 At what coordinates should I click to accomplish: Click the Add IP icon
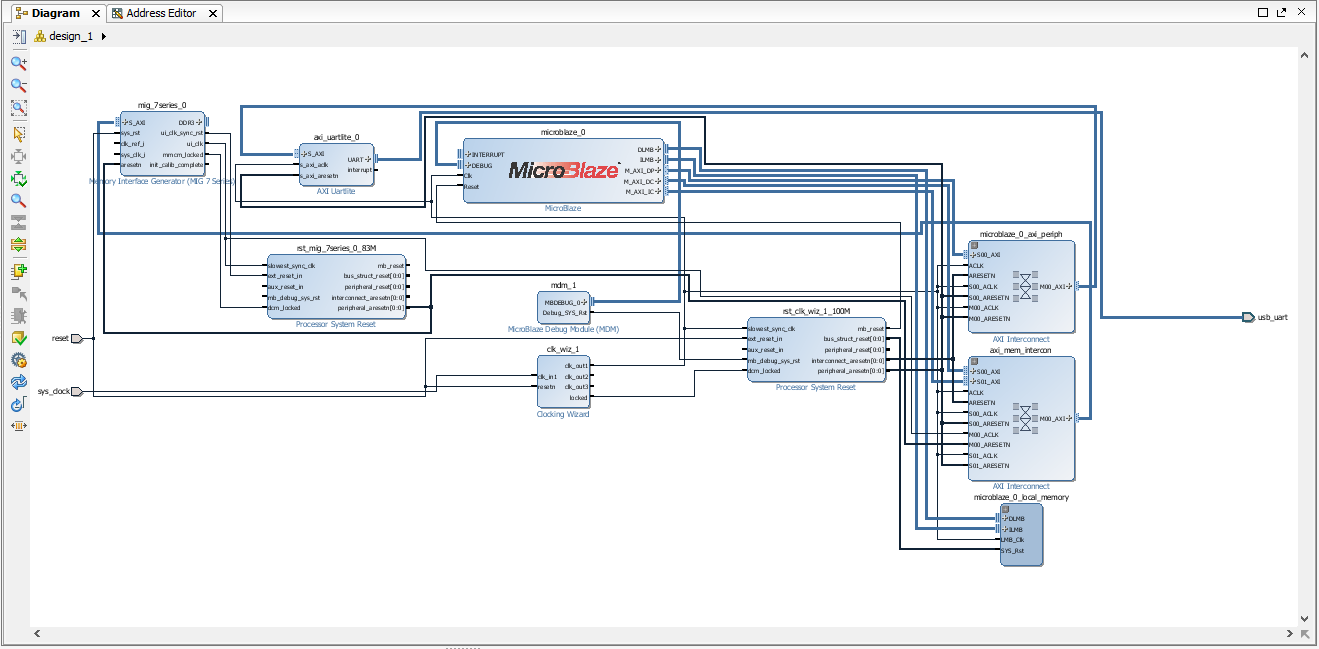pos(18,271)
